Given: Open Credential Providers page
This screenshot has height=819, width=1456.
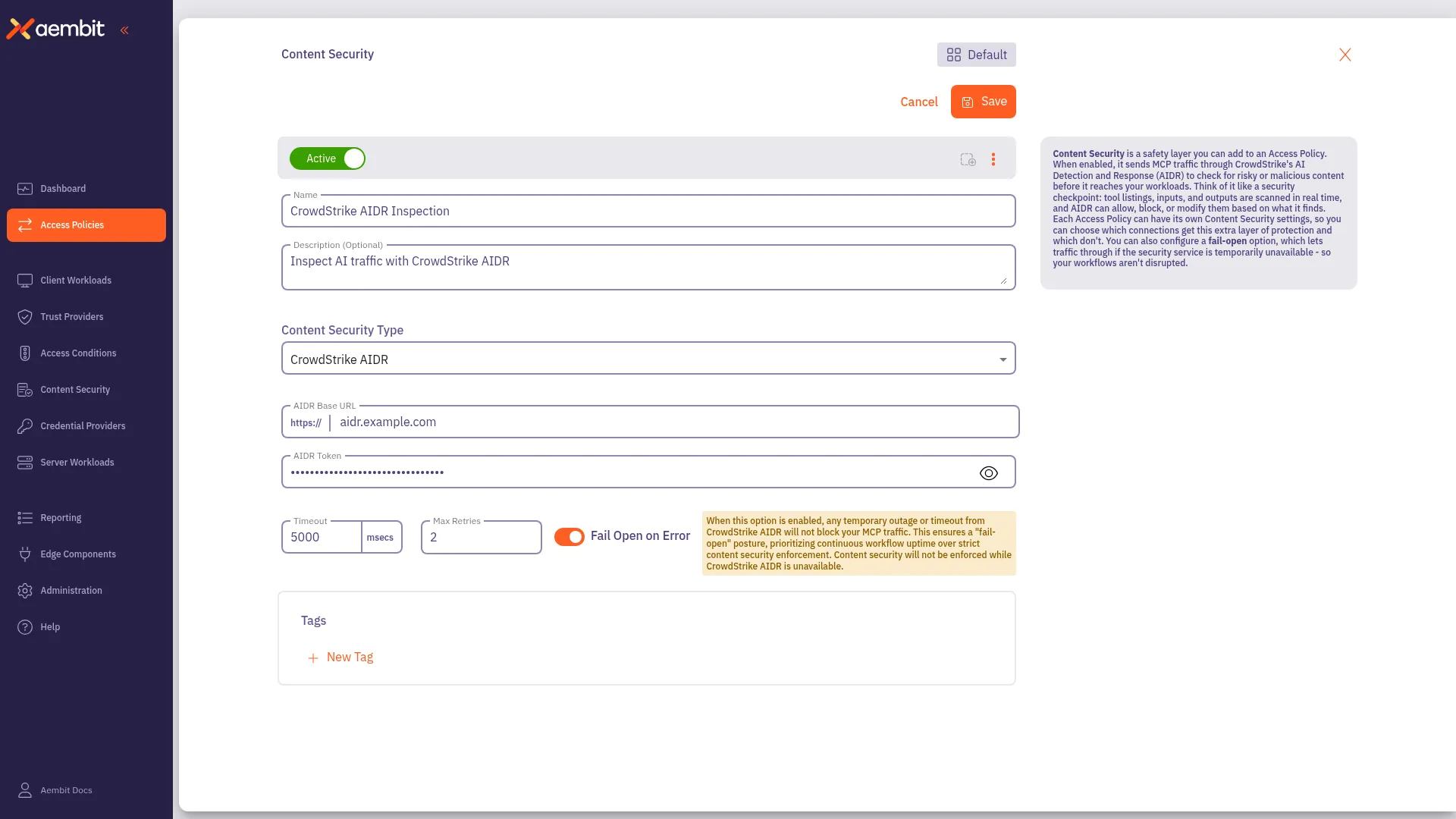Looking at the screenshot, I should coord(86,426).
